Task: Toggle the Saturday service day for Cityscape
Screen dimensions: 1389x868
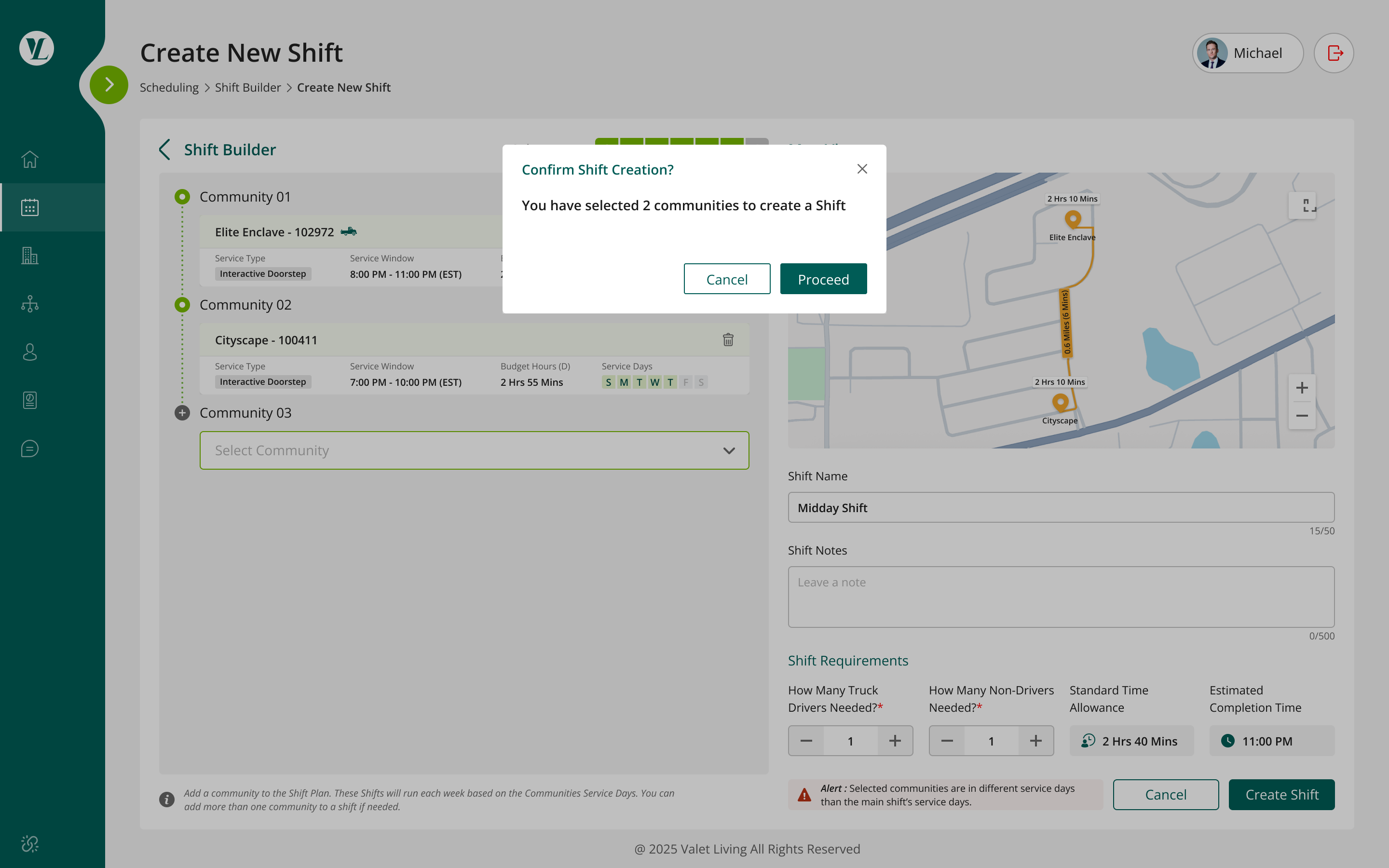Action: 701,382
